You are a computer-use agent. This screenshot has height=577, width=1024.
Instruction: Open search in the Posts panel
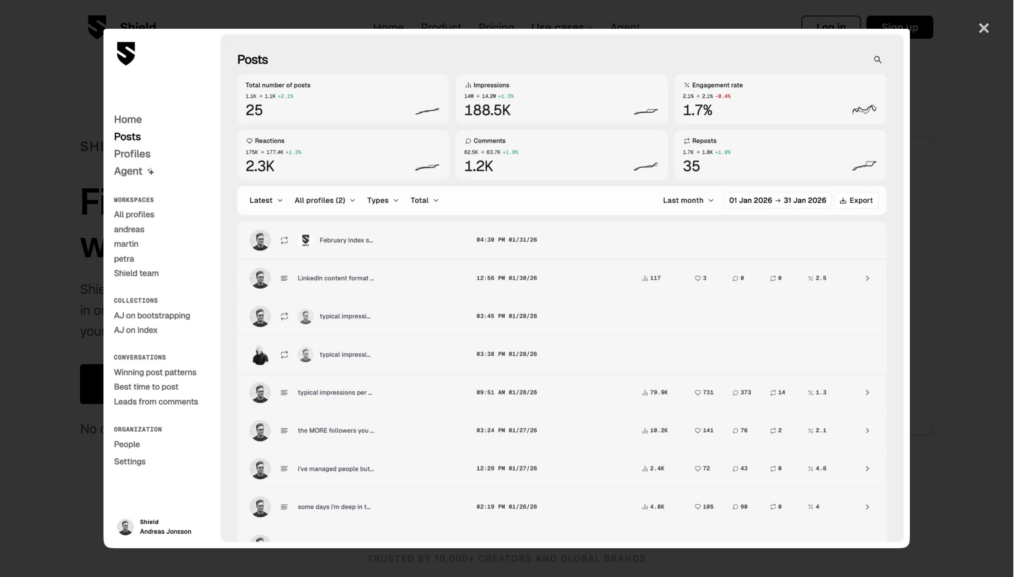[877, 59]
